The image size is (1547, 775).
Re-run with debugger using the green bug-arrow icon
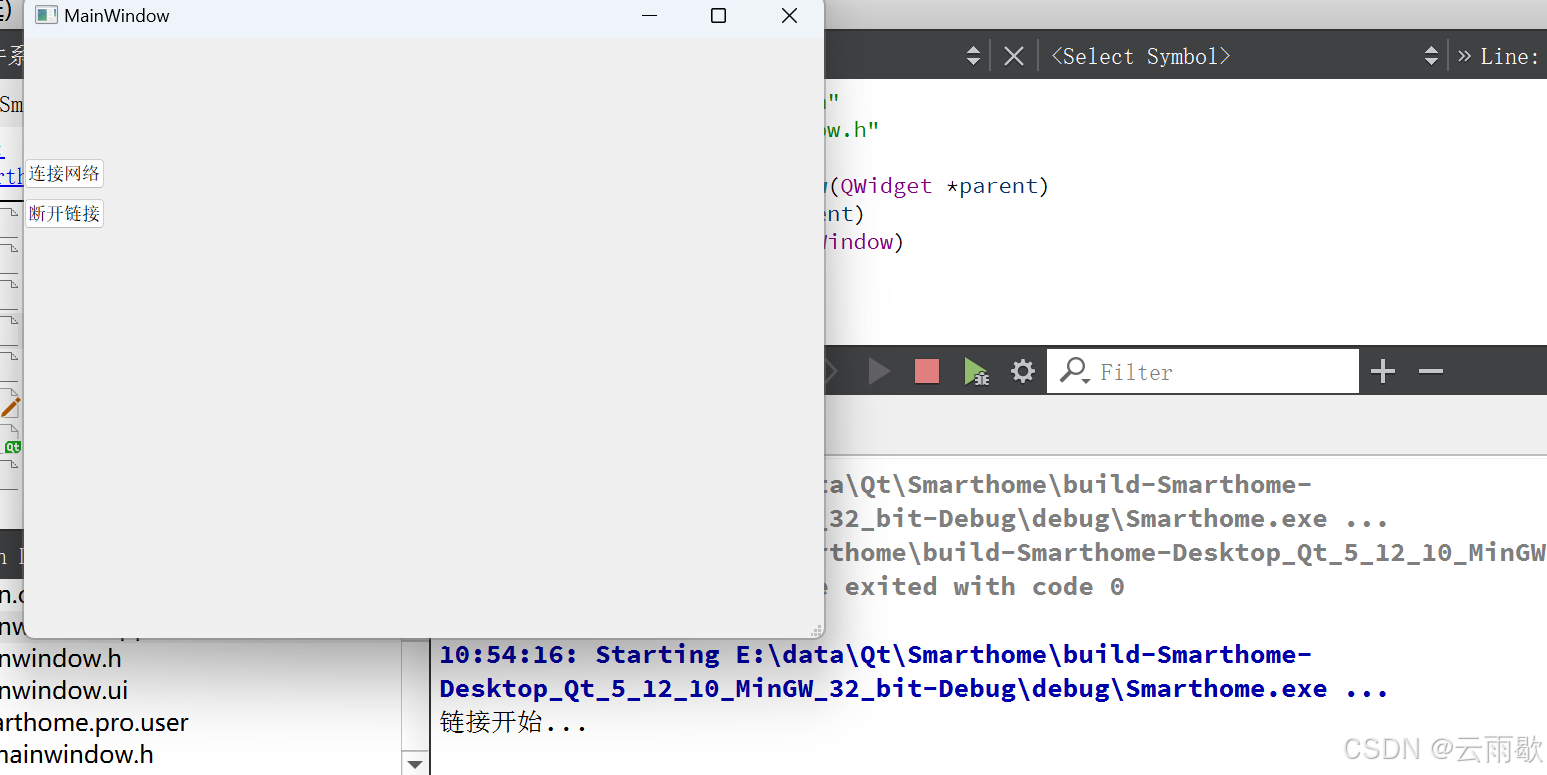976,372
